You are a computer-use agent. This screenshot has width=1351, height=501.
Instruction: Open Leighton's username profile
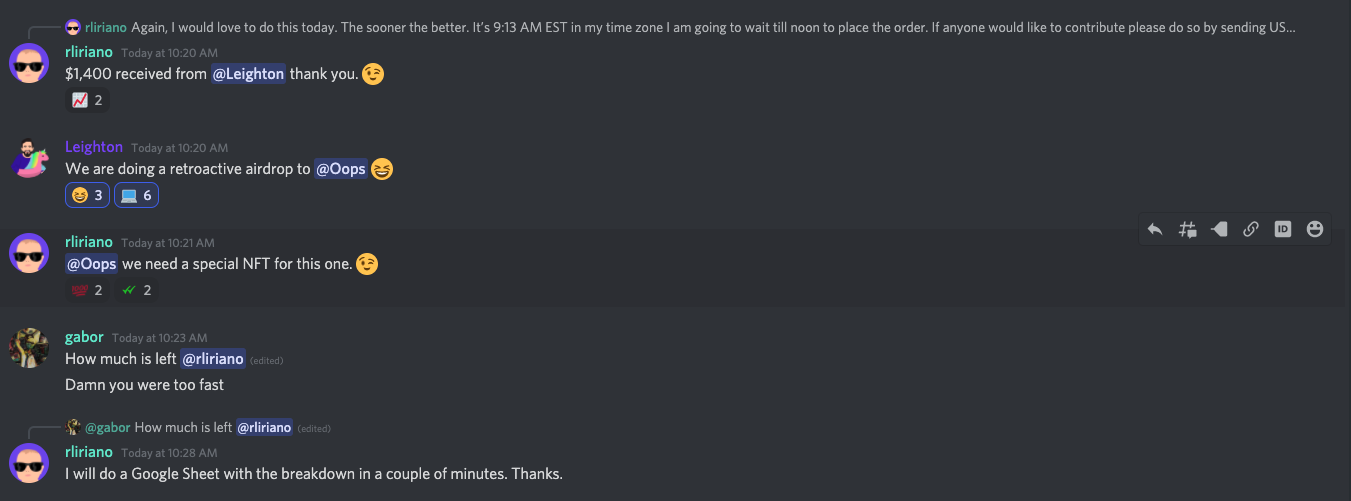click(94, 147)
